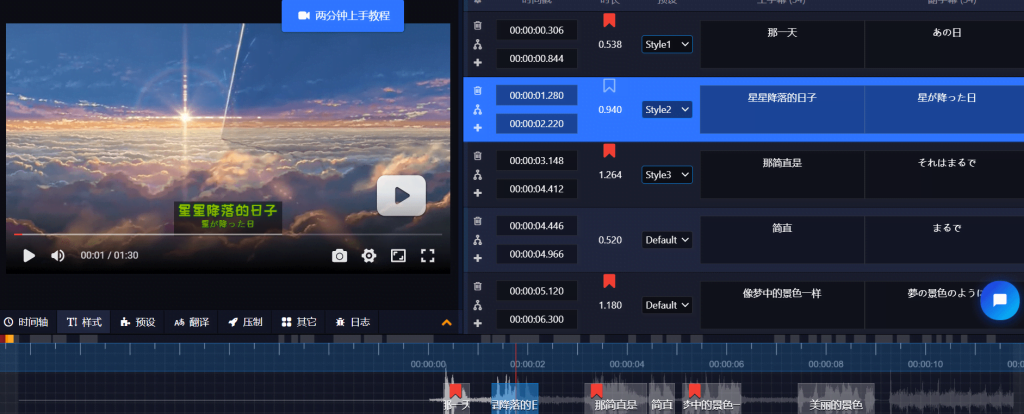The width and height of the screenshot is (1024, 414).
Task: Collapse the panel with the orange chevron
Action: point(446,323)
